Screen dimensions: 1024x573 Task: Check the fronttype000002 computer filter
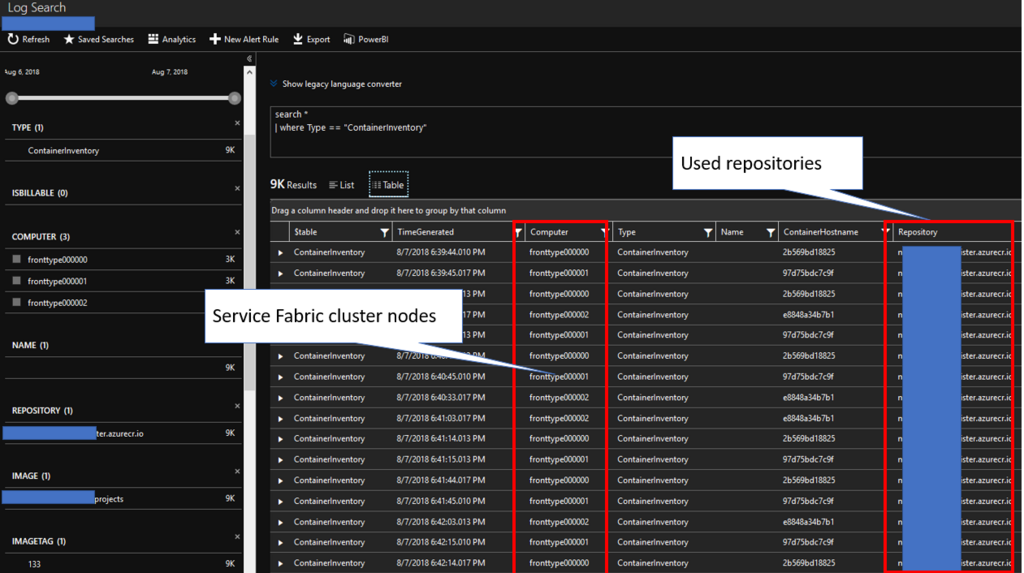pos(16,303)
